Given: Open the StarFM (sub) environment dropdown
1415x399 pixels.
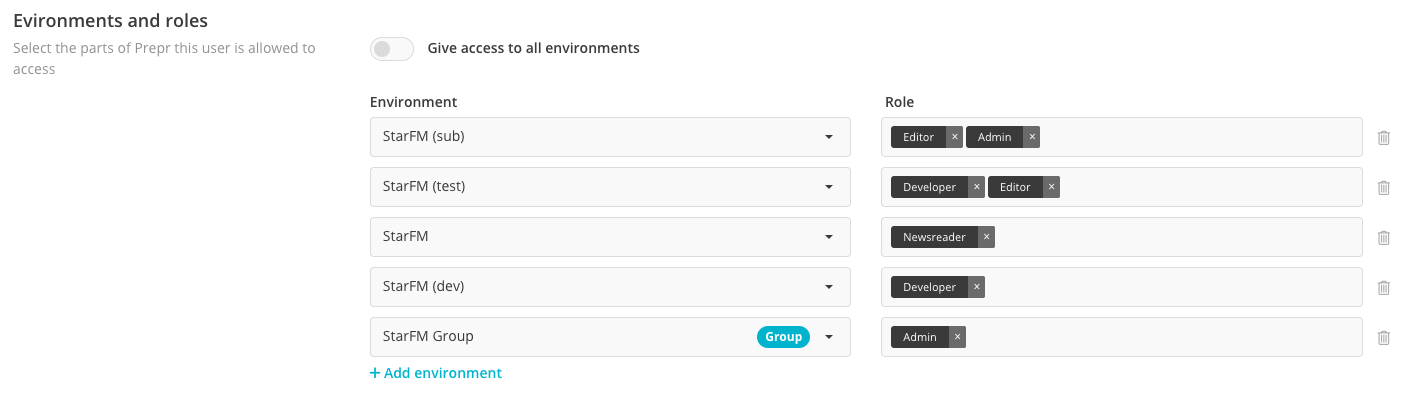Looking at the screenshot, I should [610, 137].
